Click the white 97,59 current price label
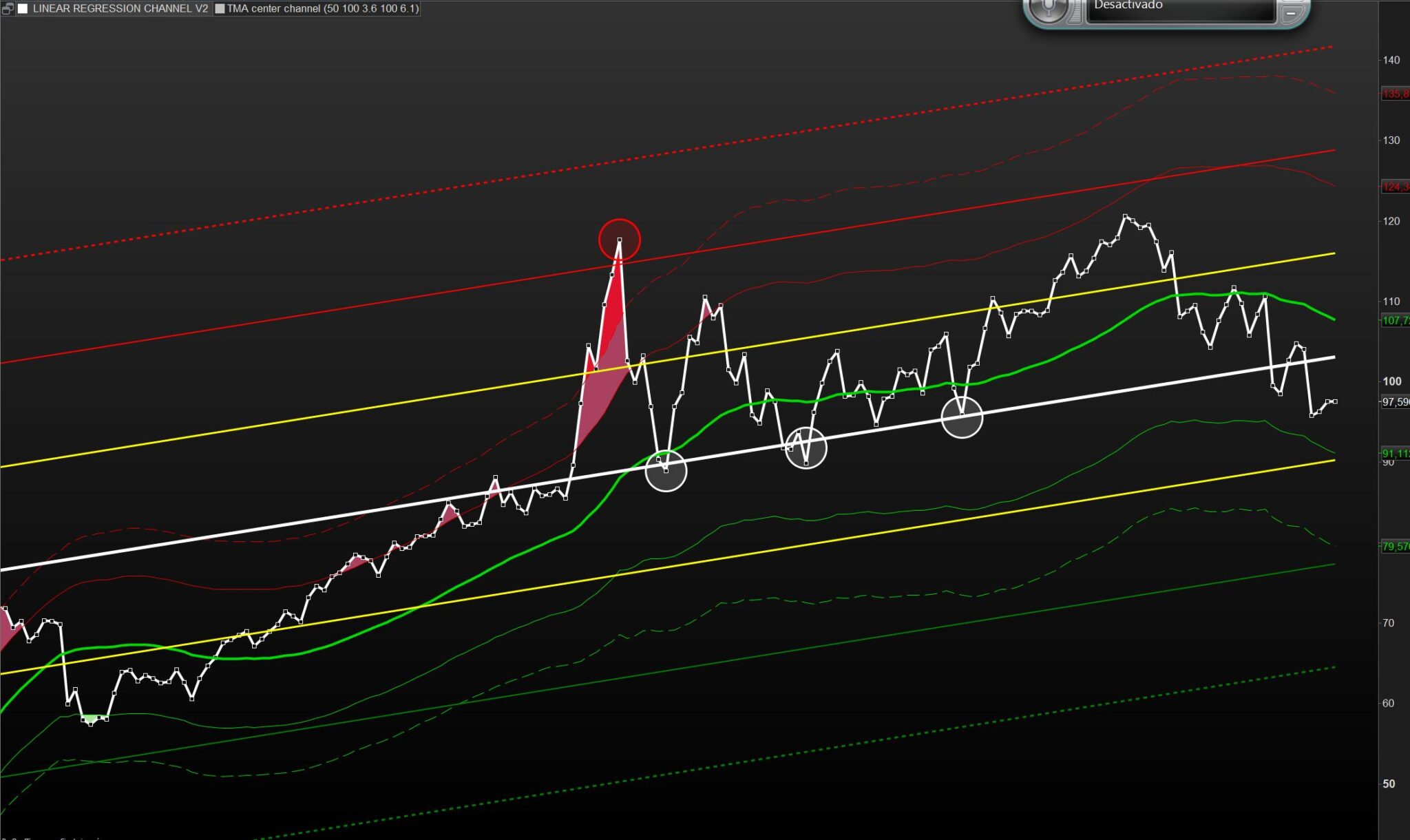 tap(1395, 401)
